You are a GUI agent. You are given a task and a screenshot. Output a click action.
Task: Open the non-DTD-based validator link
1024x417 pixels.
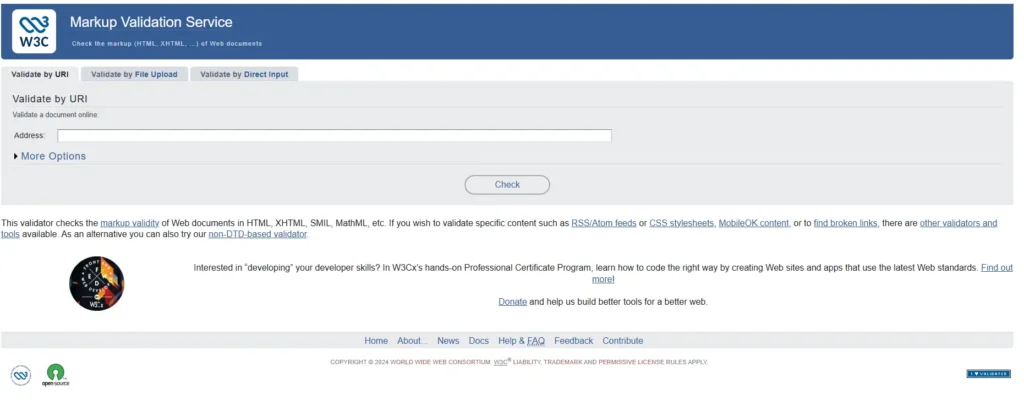(x=258, y=234)
